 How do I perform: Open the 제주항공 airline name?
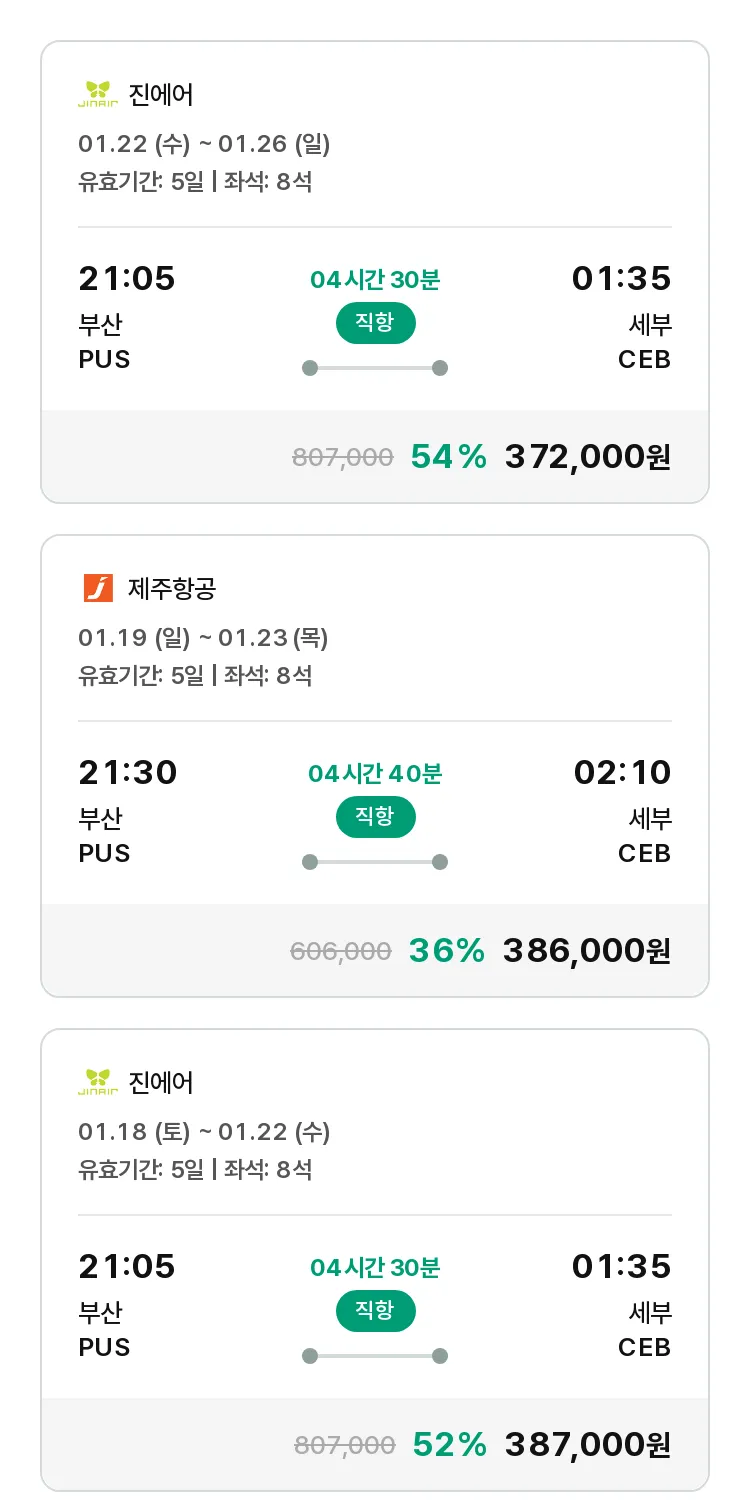[x=172, y=589]
